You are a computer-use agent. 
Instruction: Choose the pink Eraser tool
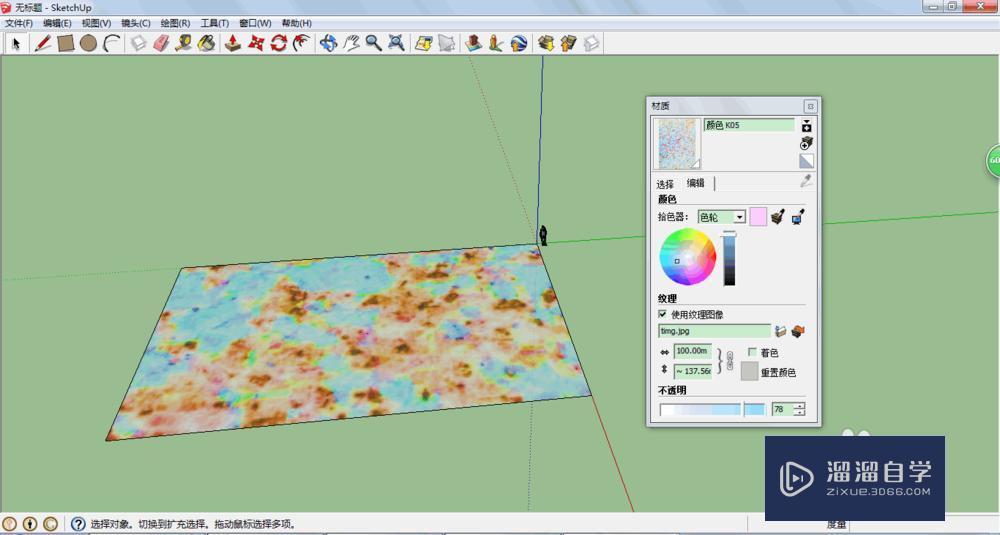[161, 43]
